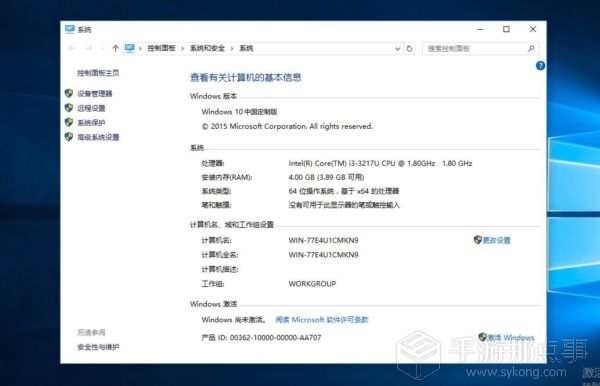Click the System window title icon
Viewport: 600px width, 386px height.
70,29
